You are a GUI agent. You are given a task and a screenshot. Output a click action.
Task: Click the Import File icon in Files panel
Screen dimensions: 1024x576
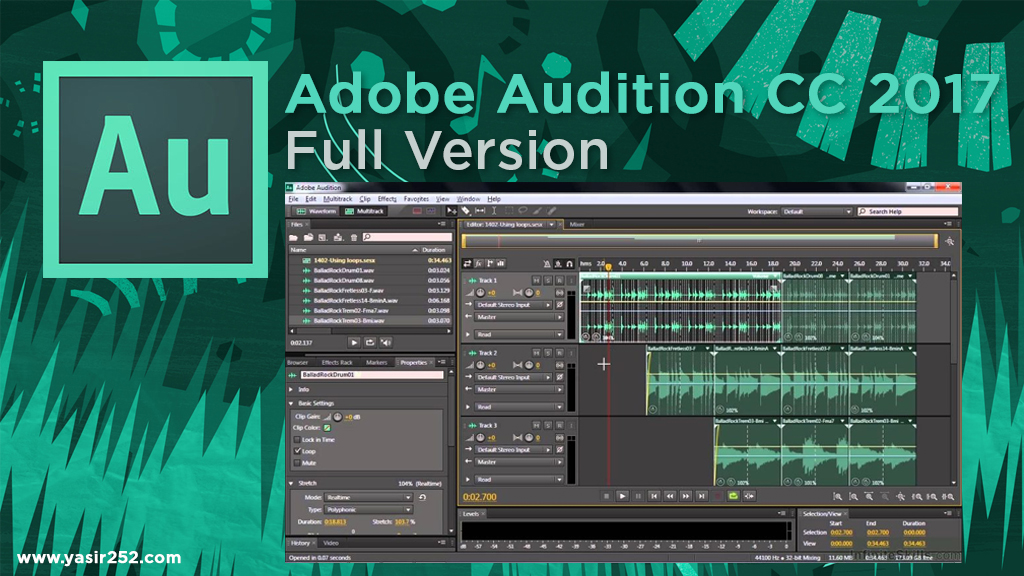308,237
